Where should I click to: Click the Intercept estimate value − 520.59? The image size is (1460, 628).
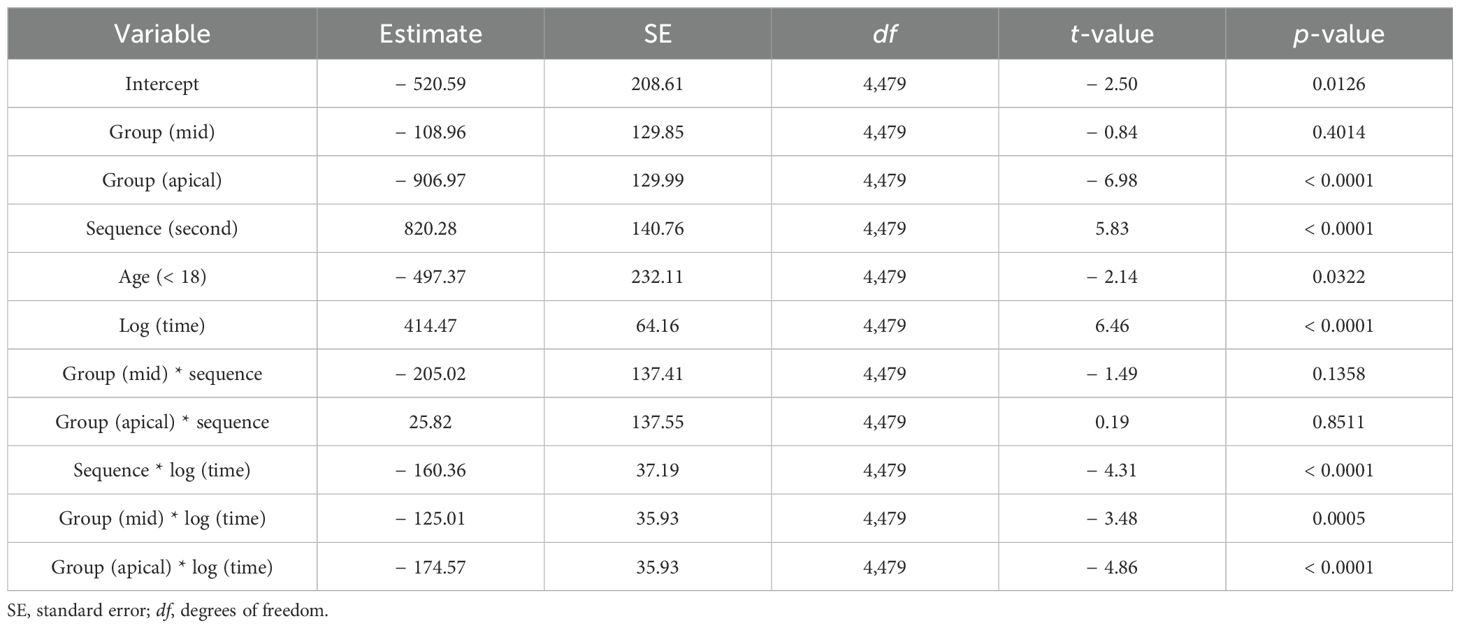pos(430,84)
